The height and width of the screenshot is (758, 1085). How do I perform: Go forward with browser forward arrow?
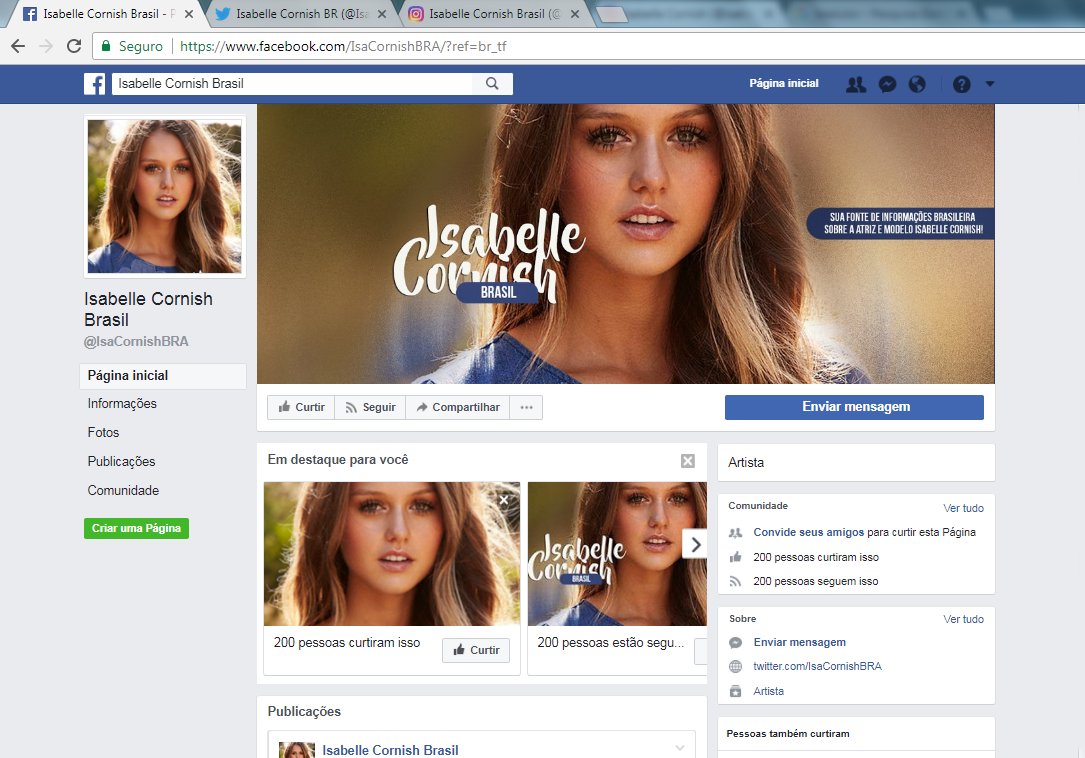pyautogui.click(x=46, y=46)
